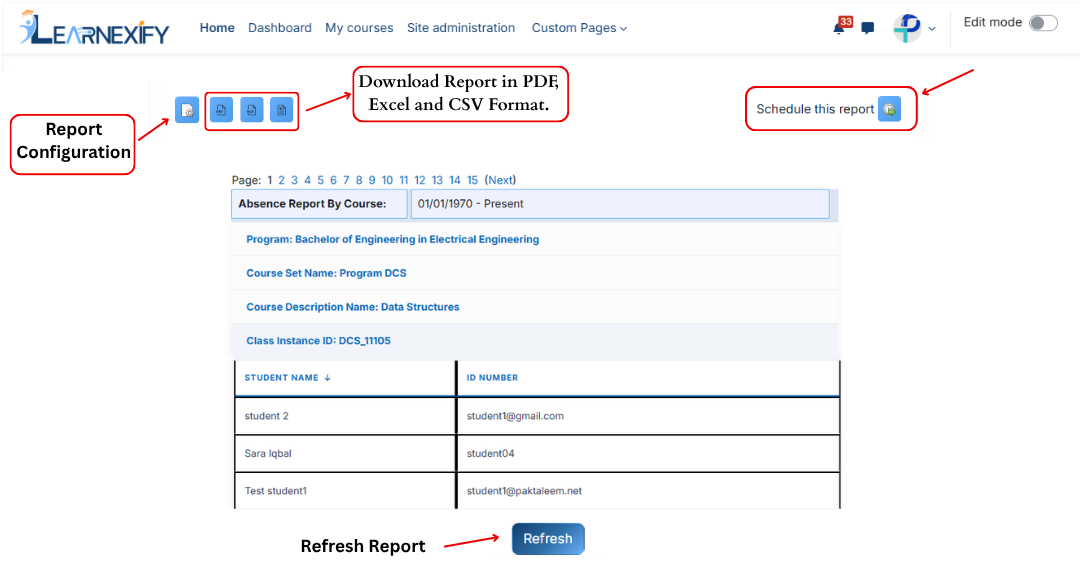
Task: Open My courses in the navigation
Action: point(359,28)
